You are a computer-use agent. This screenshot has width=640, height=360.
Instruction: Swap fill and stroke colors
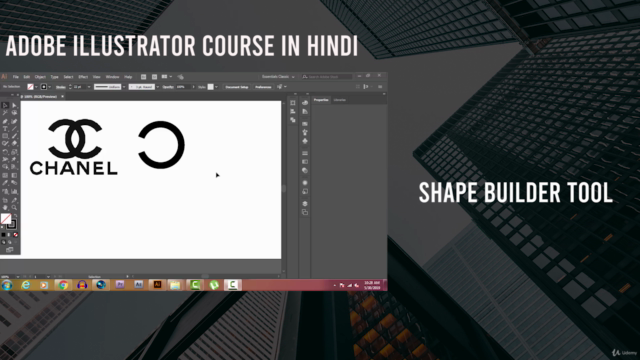[x=16, y=216]
